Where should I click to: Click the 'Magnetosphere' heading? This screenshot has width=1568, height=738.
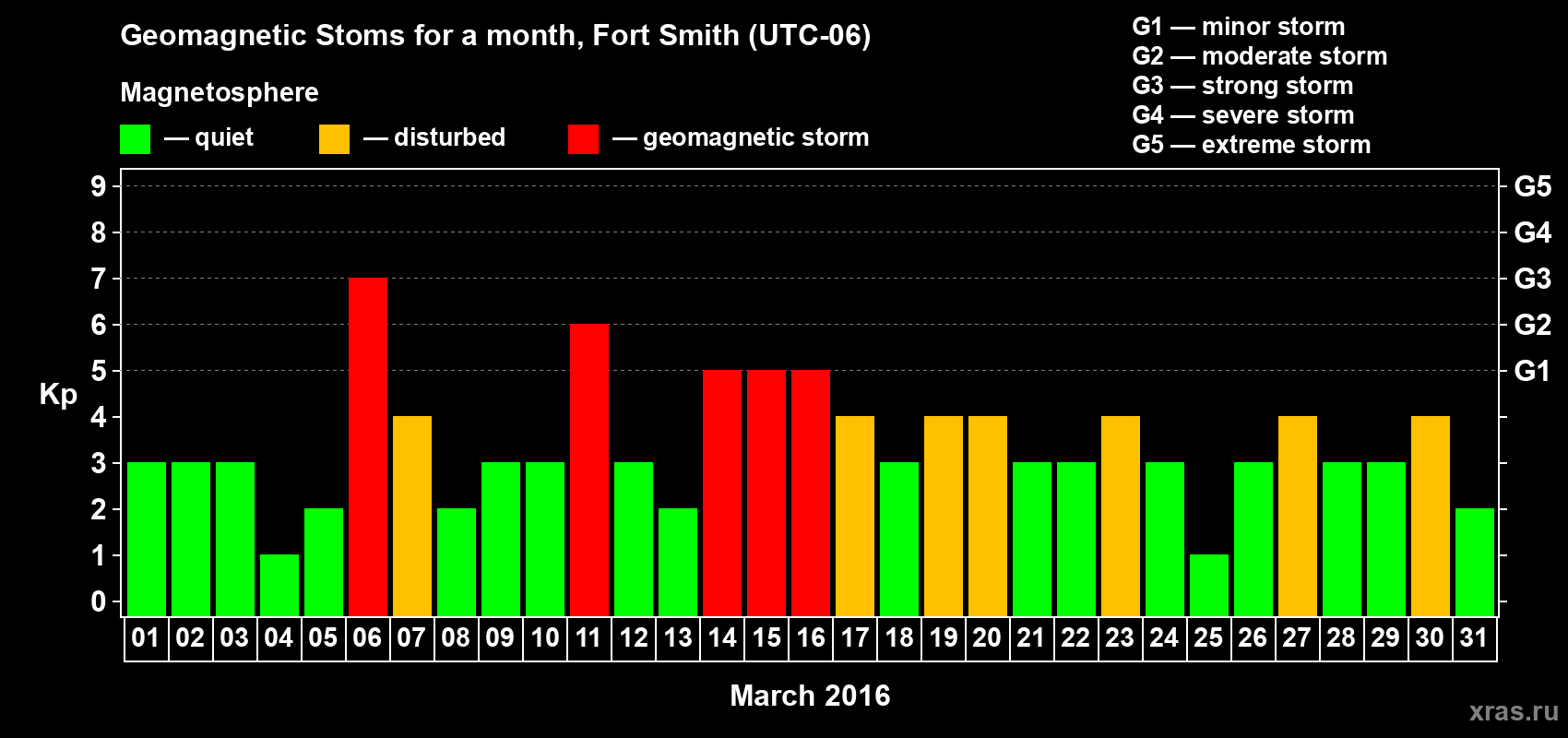220,93
